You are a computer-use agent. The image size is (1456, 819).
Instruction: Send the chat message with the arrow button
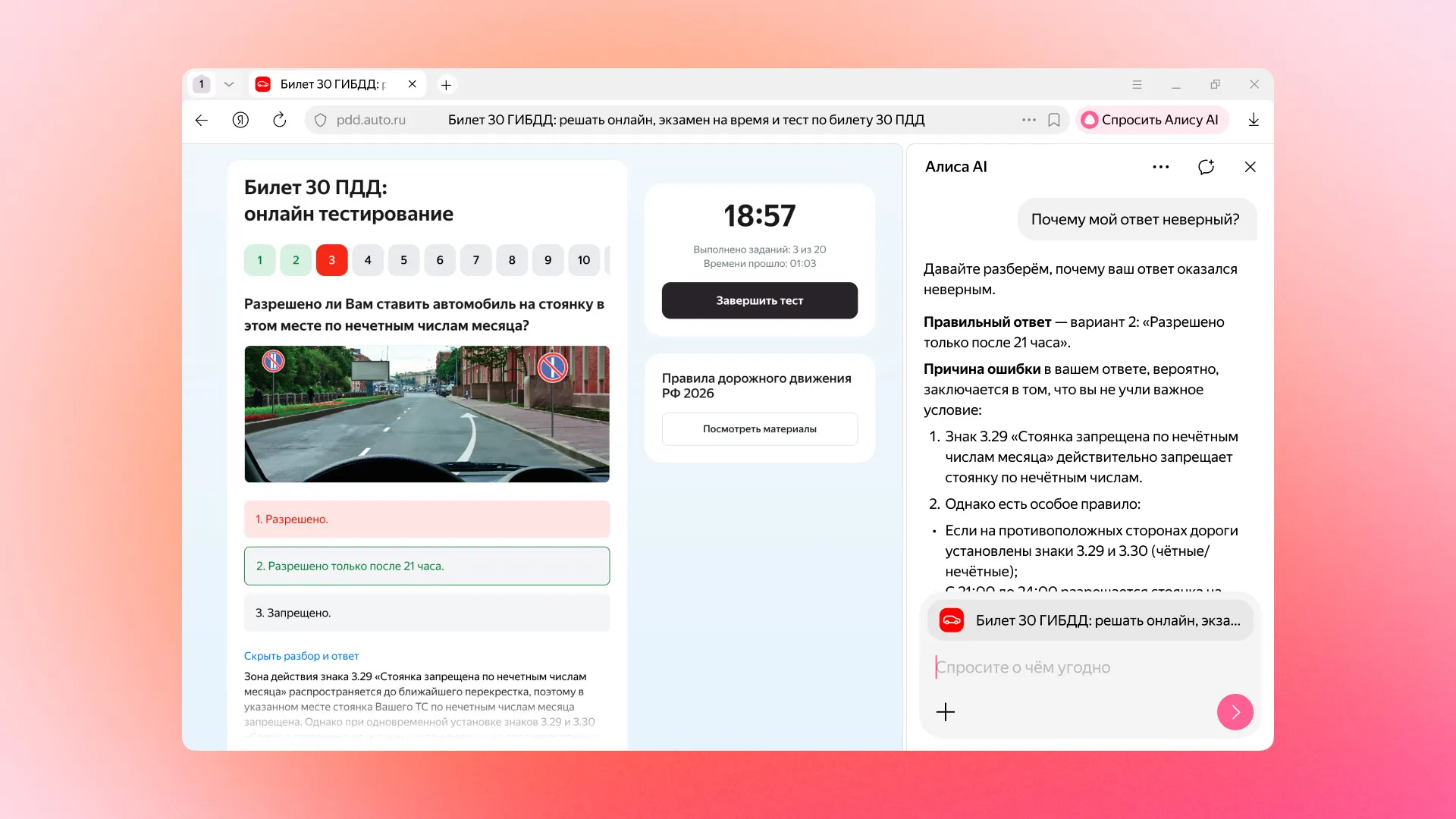tap(1235, 712)
